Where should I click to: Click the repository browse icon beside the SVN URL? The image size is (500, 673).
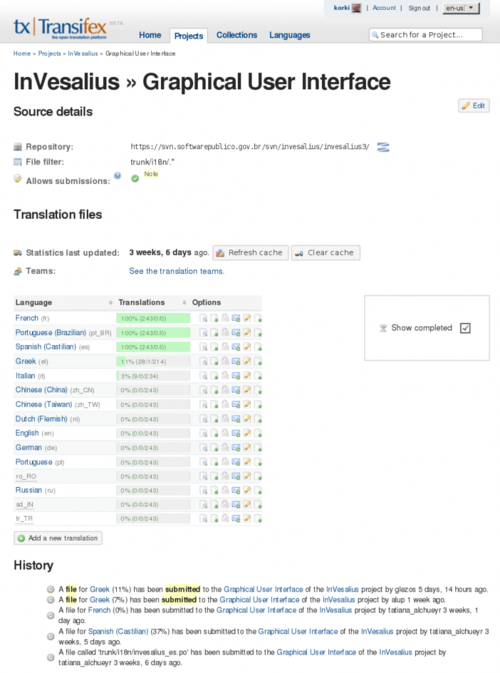point(383,147)
